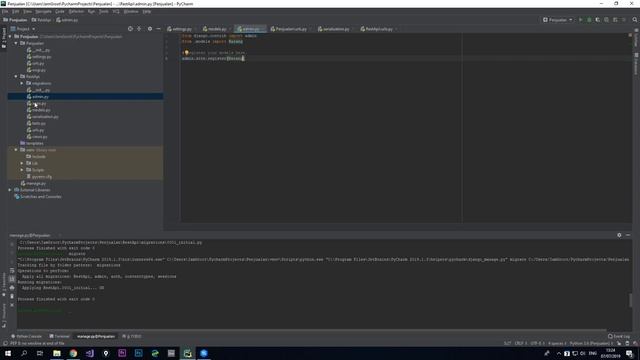This screenshot has width=640, height=360.
Task: Run the Penjualan configuration with the green play icon
Action: (x=580, y=20)
